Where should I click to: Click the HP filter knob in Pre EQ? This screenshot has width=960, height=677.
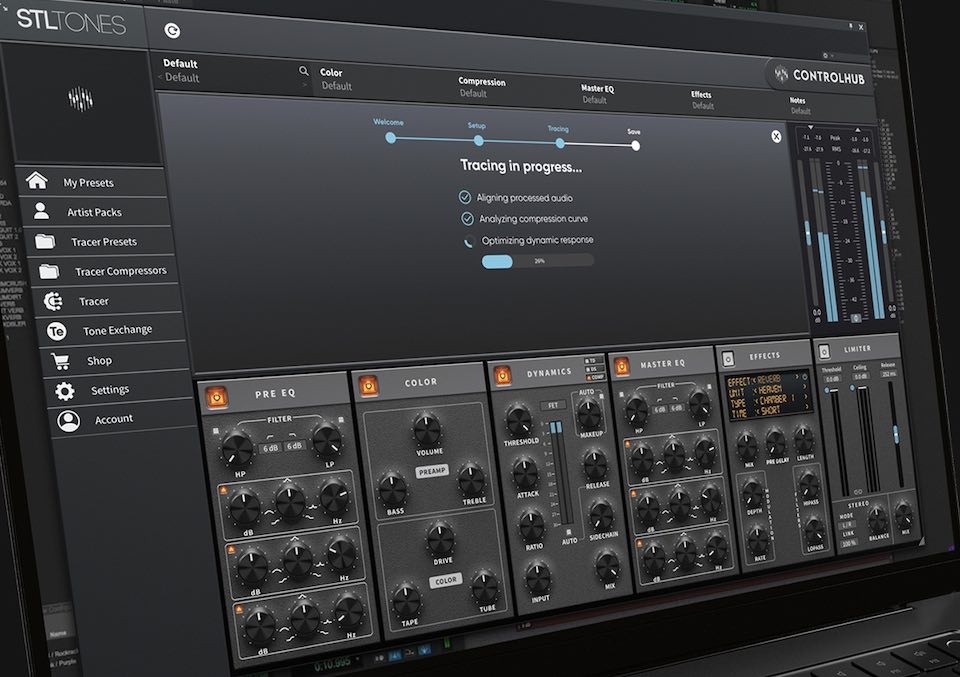236,449
